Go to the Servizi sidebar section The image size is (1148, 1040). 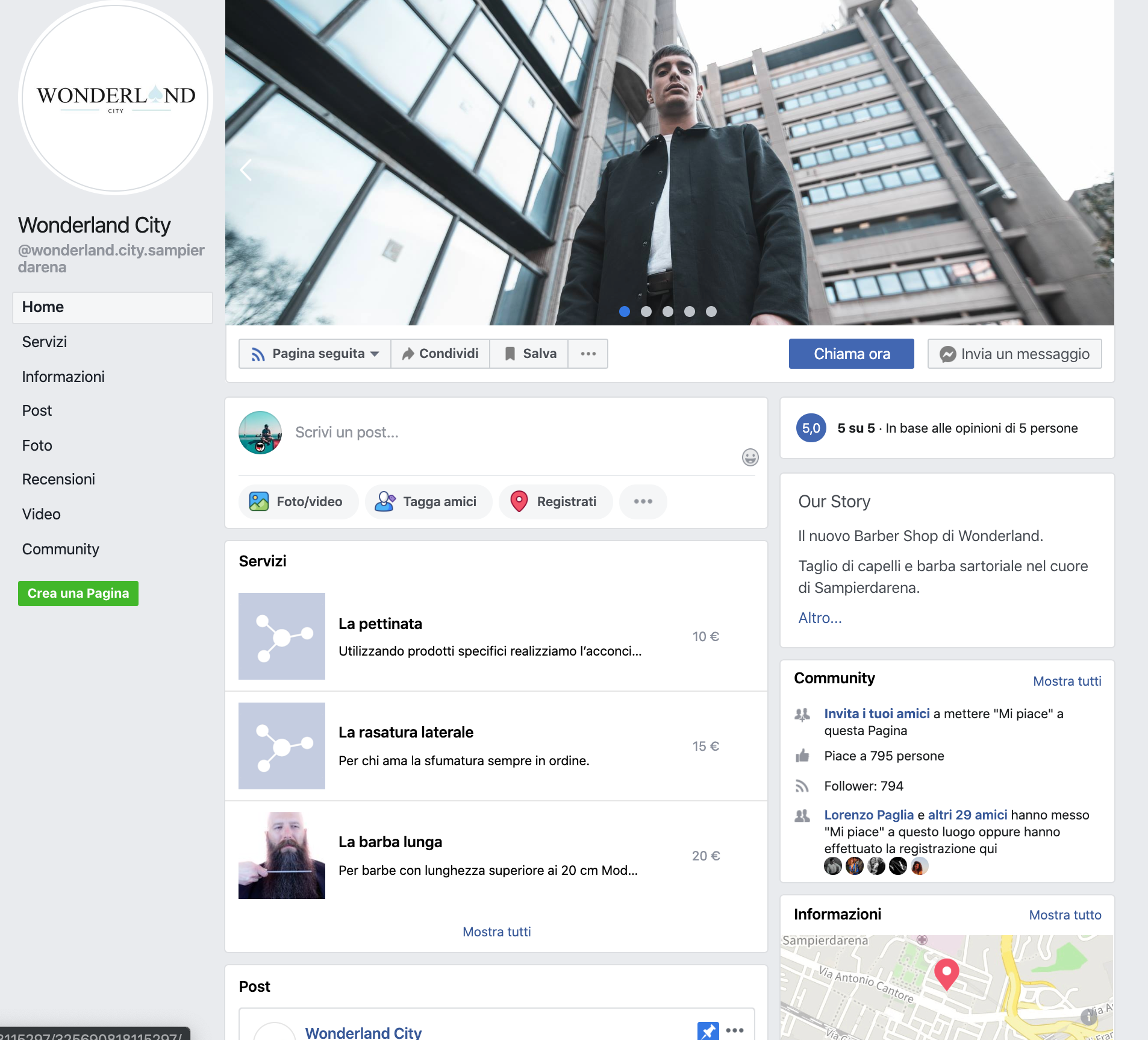pos(45,342)
